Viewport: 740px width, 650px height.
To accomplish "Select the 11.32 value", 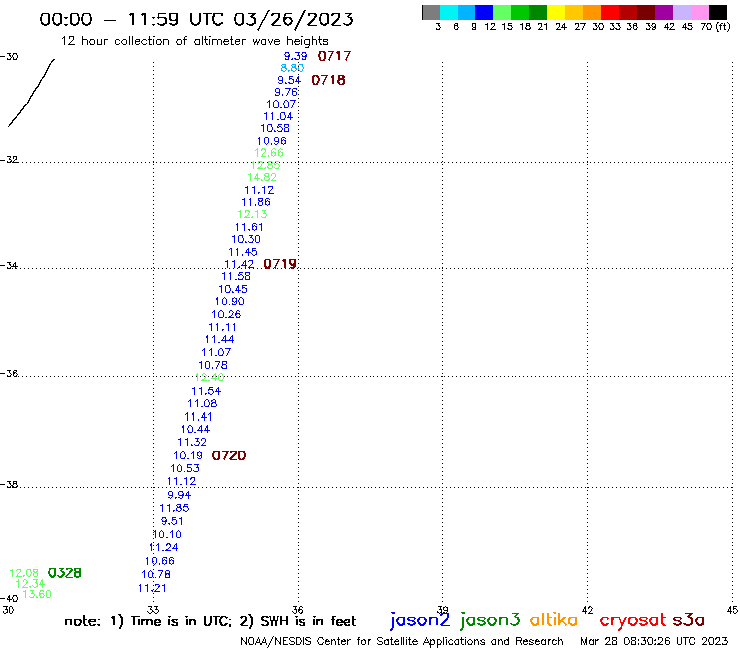I will [x=192, y=442].
